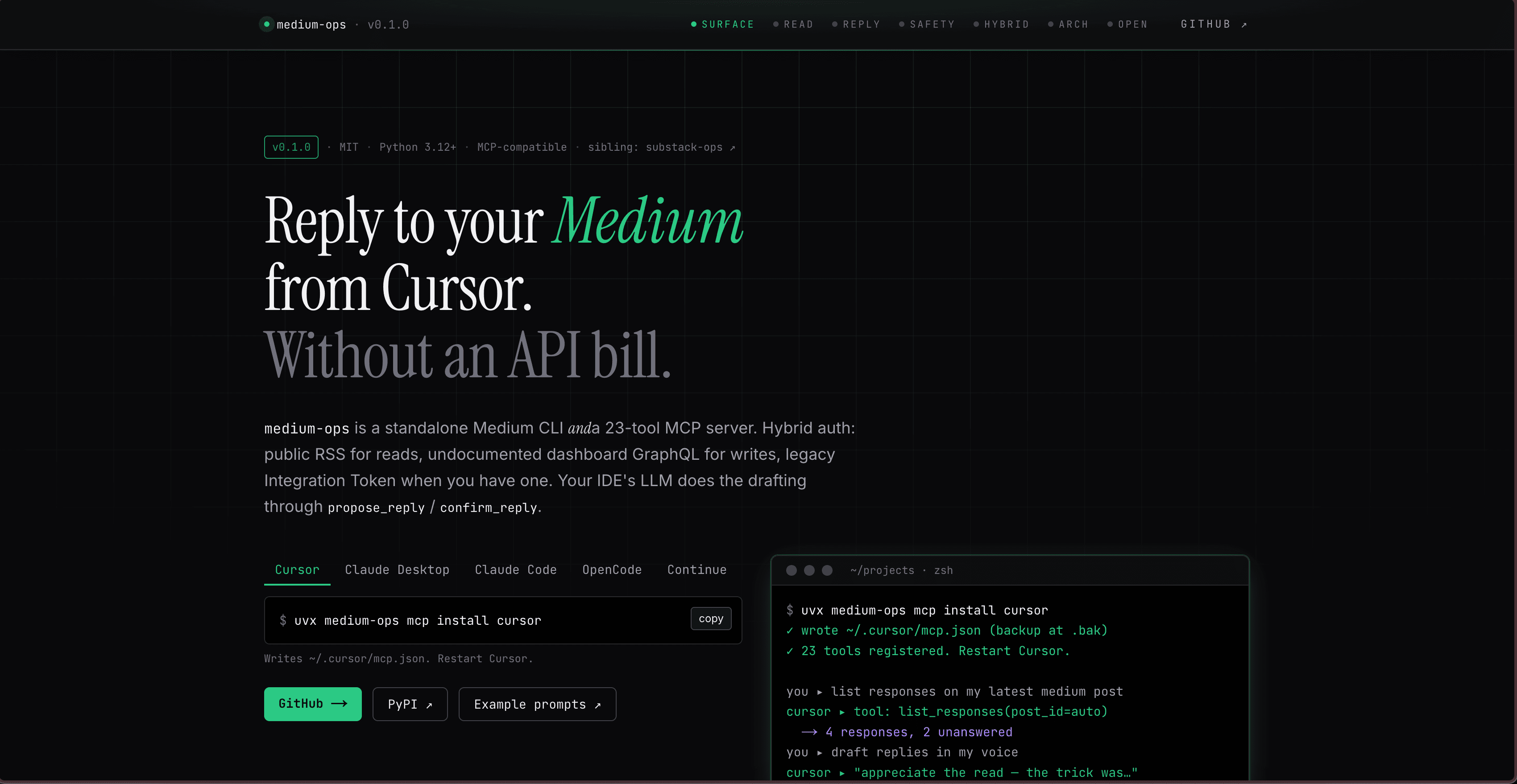Click the first terminal window dot
1517x784 pixels.
(x=792, y=570)
